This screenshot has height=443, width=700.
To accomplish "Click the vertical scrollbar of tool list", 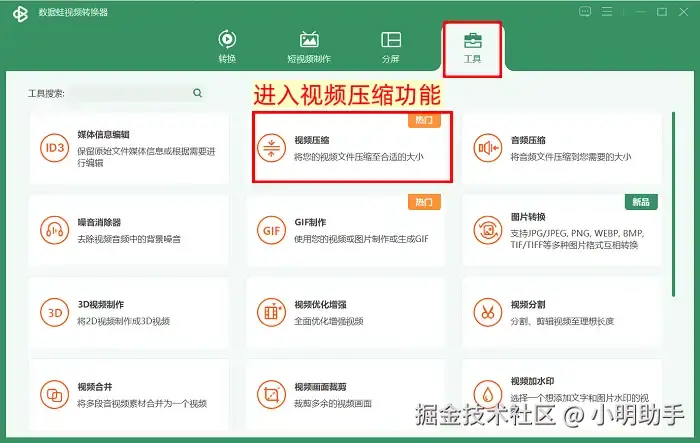I will pyautogui.click(x=674, y=204).
